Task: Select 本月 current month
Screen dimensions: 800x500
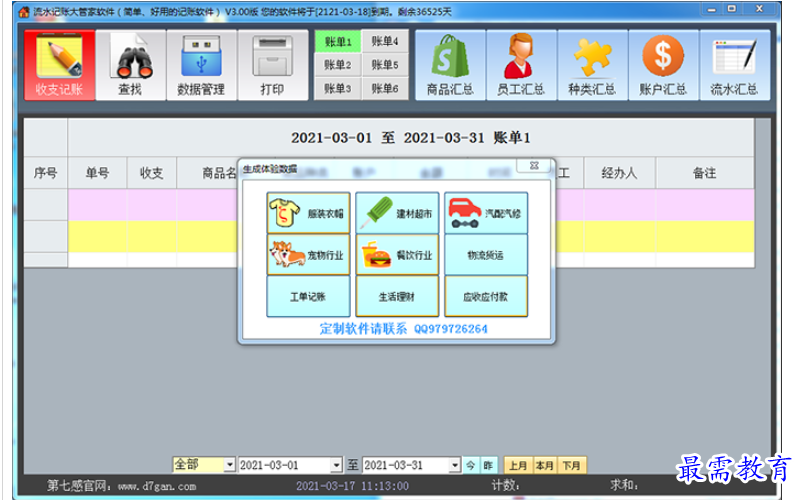Action: point(544,465)
